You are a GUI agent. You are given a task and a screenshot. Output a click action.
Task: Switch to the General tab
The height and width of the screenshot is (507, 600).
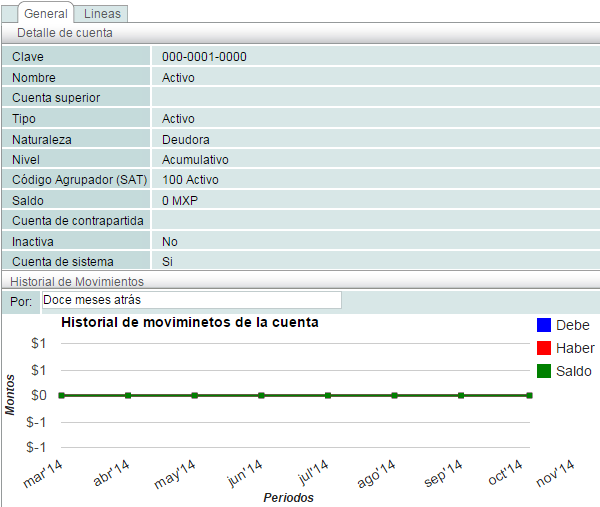click(46, 14)
